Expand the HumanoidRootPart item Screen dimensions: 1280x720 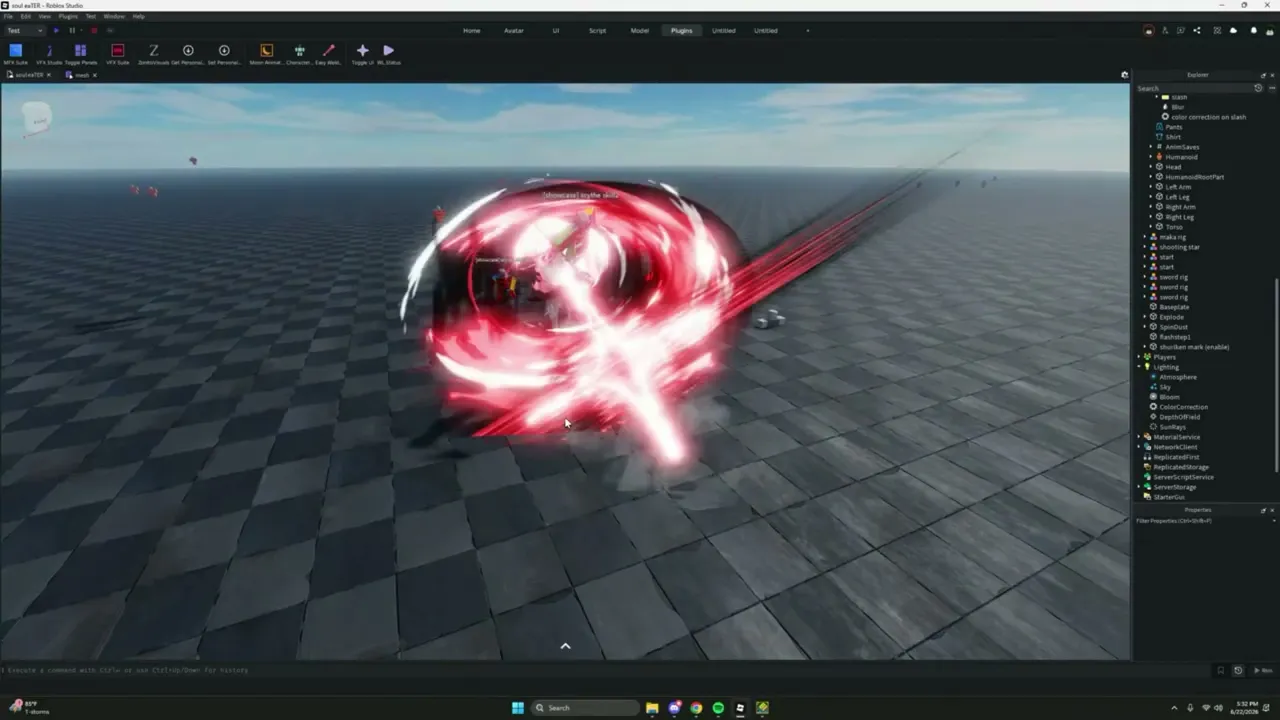(x=1151, y=177)
